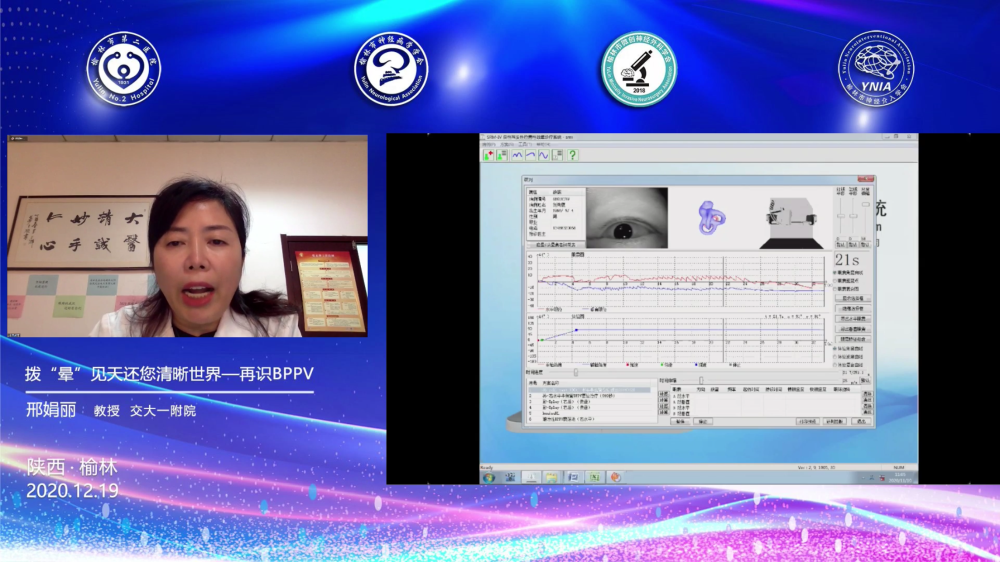Image resolution: width=1000 pixels, height=562 pixels.
Task: Click the arc curve toolbar icon
Action: point(530,155)
